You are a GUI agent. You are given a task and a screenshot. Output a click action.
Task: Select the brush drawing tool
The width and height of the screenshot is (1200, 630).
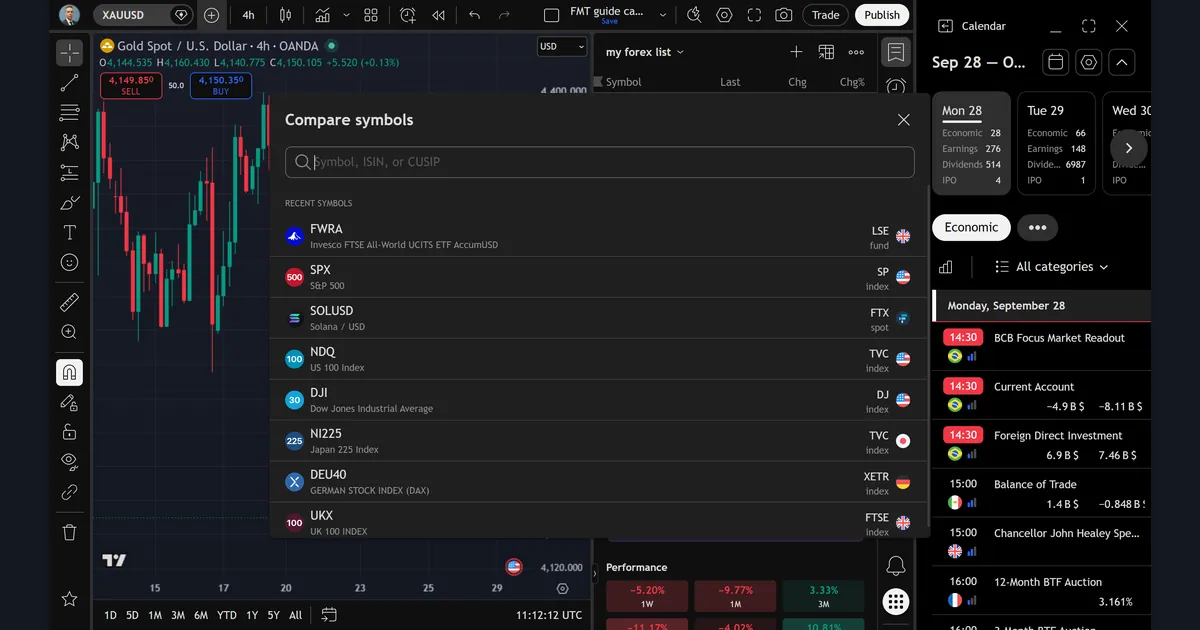69,203
